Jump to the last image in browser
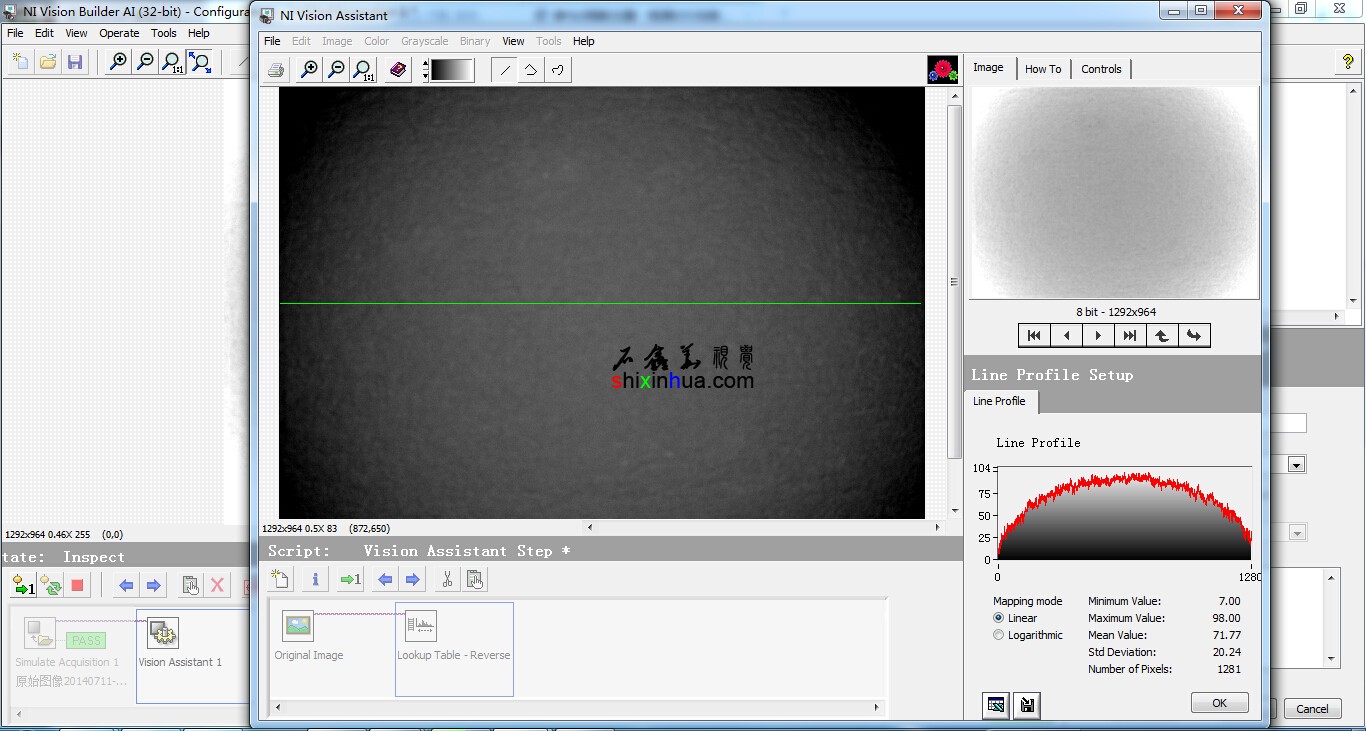The image size is (1366, 731). click(x=1130, y=336)
